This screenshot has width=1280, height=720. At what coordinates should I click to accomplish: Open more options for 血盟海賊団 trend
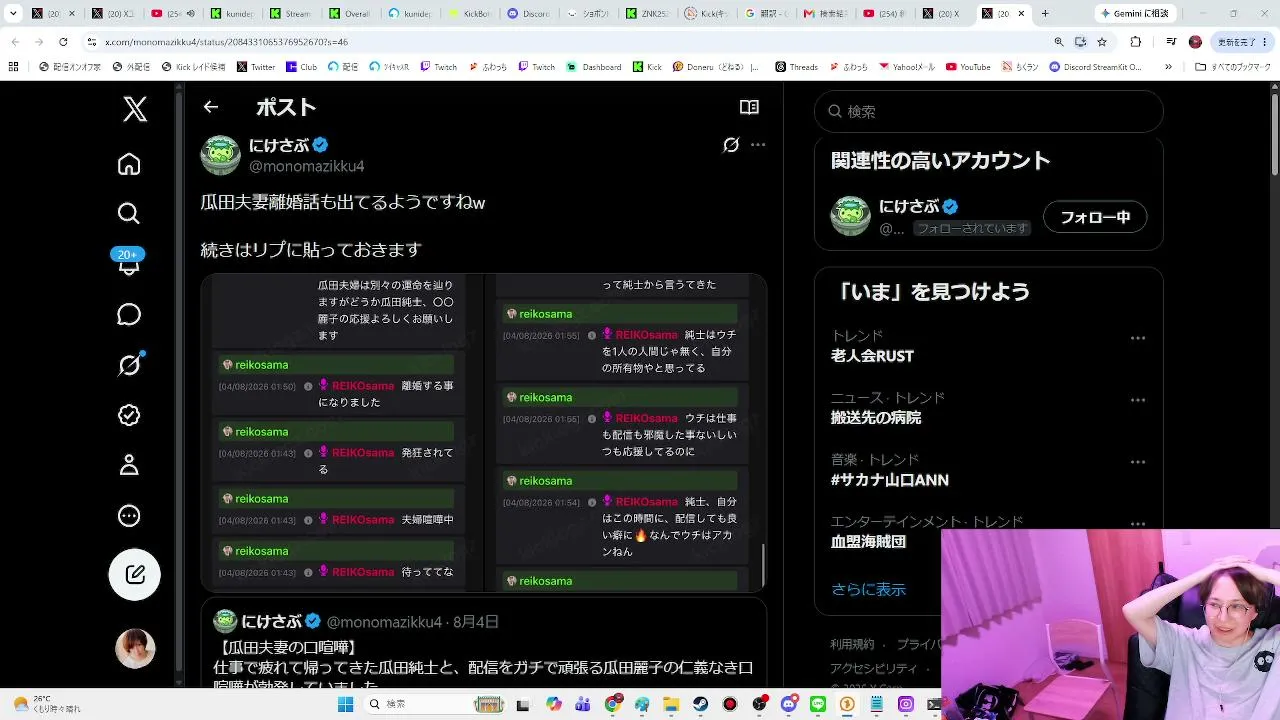(1138, 524)
